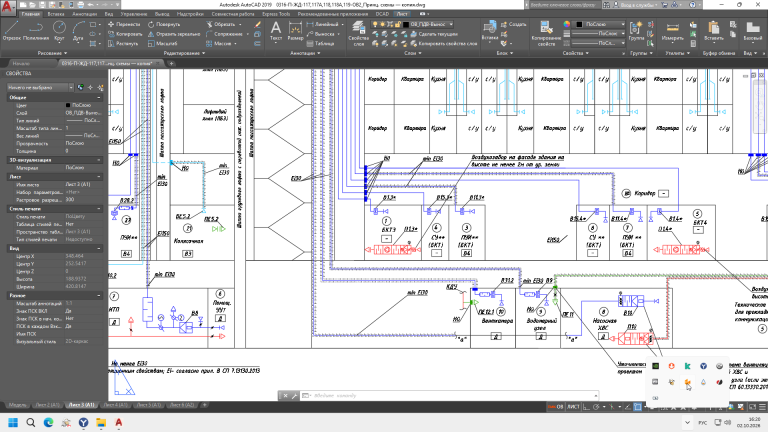768x432 pixels.
Task: Open the layer dropdown ОВ_ПДВ-Вынос
Action: [x=412, y=24]
